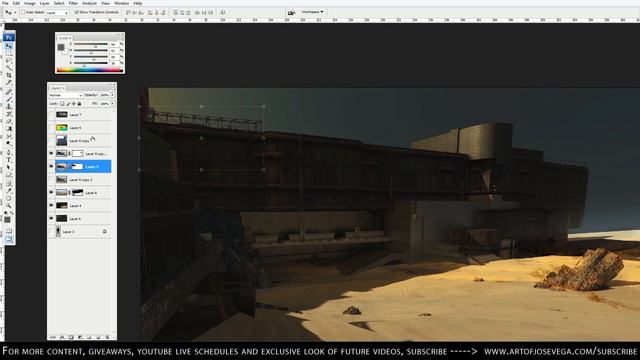Select the Pen tool

(x=9, y=152)
